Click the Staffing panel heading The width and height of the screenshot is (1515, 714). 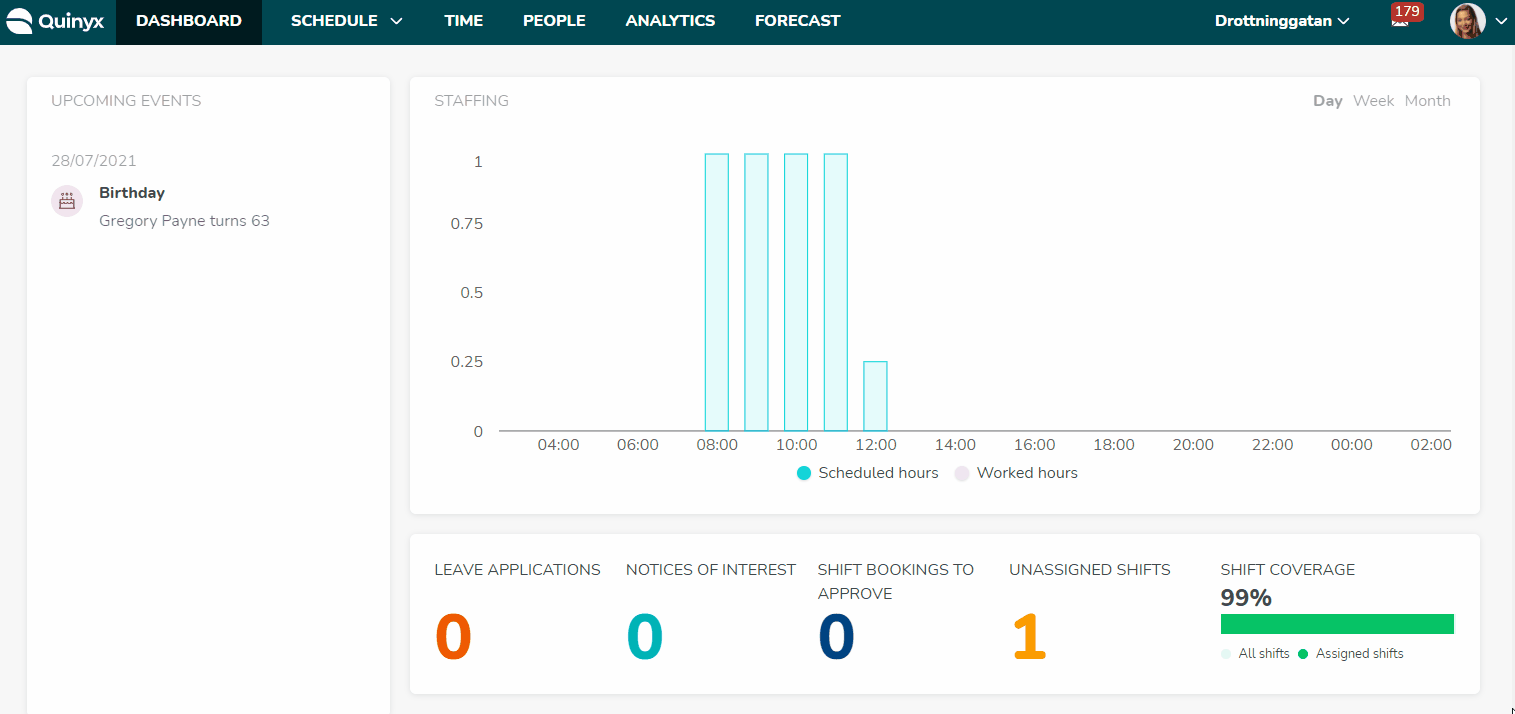coord(471,101)
